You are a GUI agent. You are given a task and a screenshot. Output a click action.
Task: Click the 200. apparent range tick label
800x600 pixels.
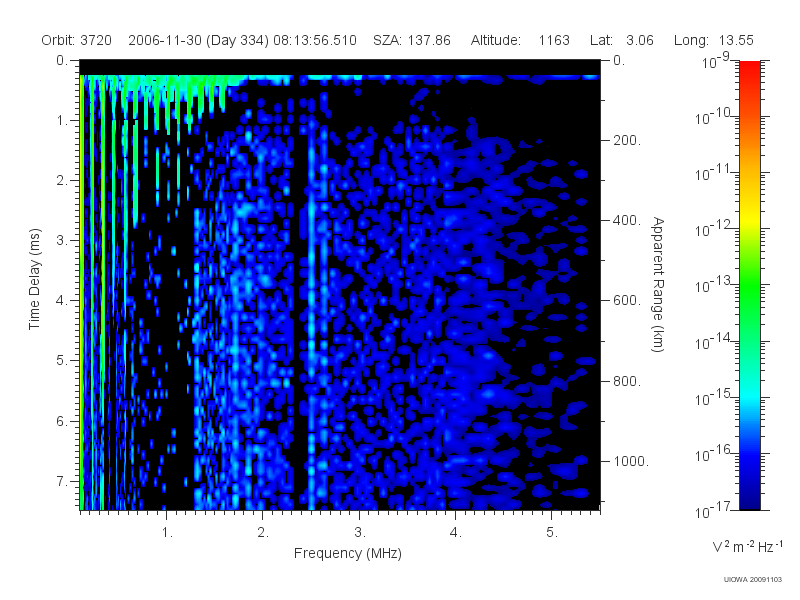pos(627,140)
